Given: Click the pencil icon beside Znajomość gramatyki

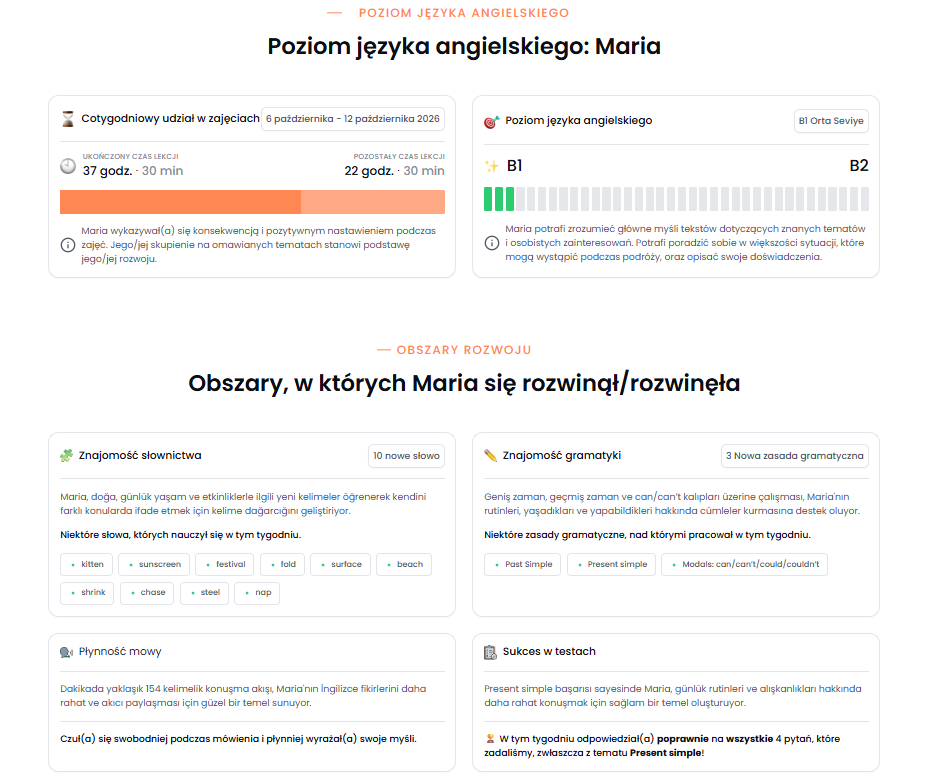Looking at the screenshot, I should click(491, 455).
